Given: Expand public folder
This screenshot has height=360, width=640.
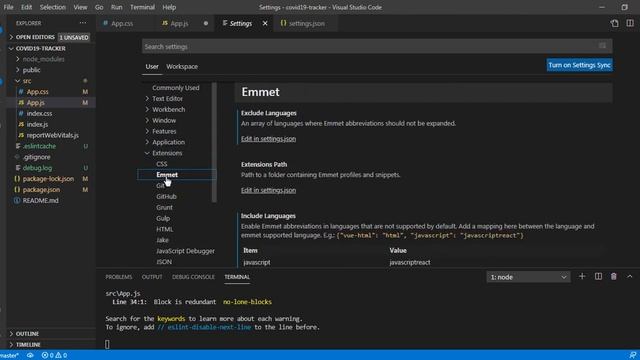Looking at the screenshot, I should pos(31,70).
